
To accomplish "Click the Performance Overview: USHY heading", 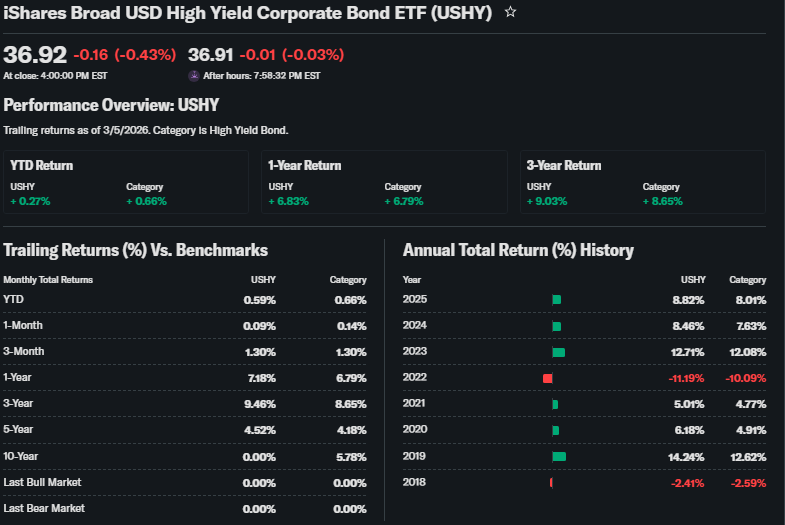I will (x=111, y=105).
